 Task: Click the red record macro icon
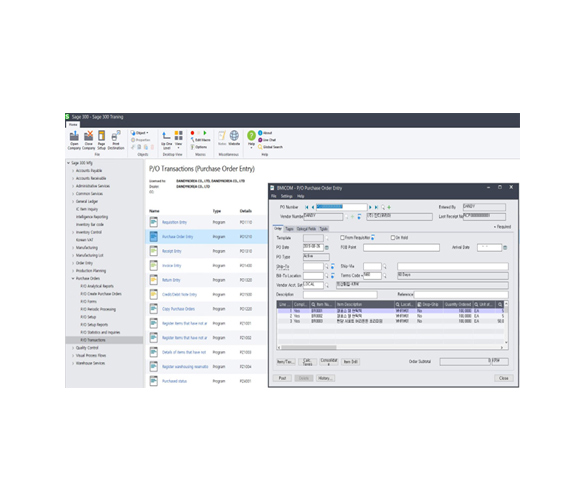tap(193, 133)
